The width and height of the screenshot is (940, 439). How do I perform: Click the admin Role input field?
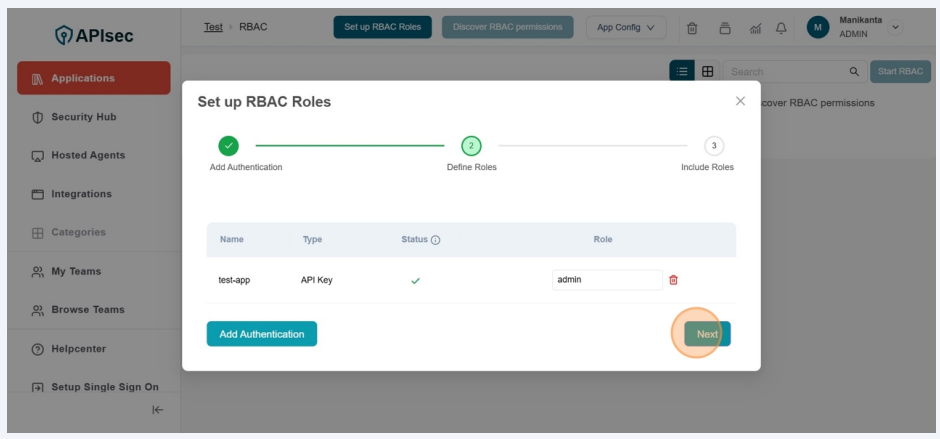tap(606, 280)
